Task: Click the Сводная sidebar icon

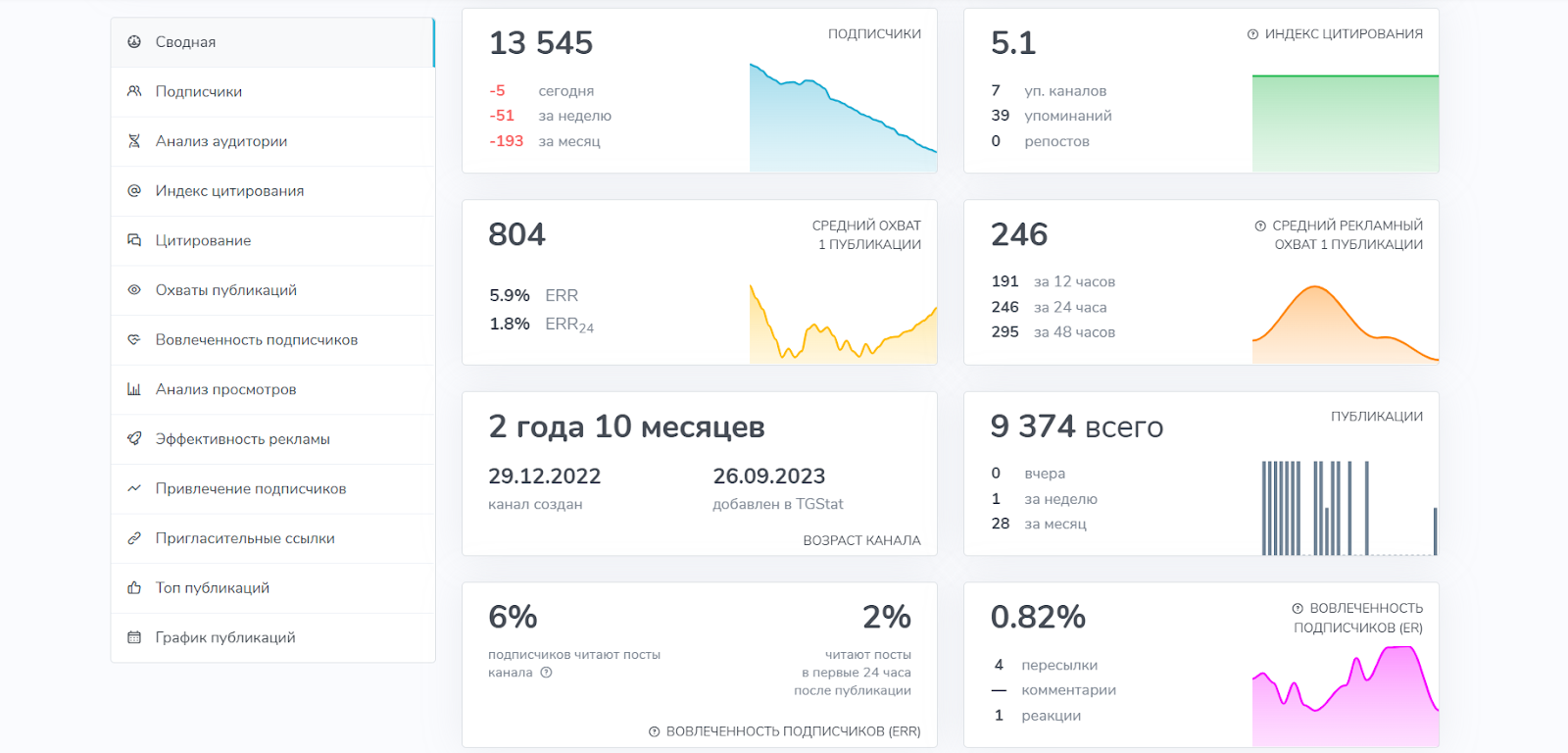Action: (134, 42)
